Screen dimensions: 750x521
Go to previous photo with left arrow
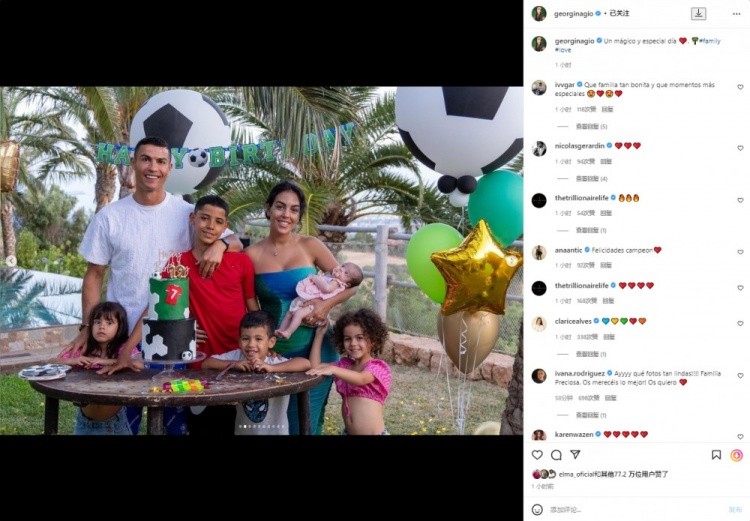pos(11,260)
